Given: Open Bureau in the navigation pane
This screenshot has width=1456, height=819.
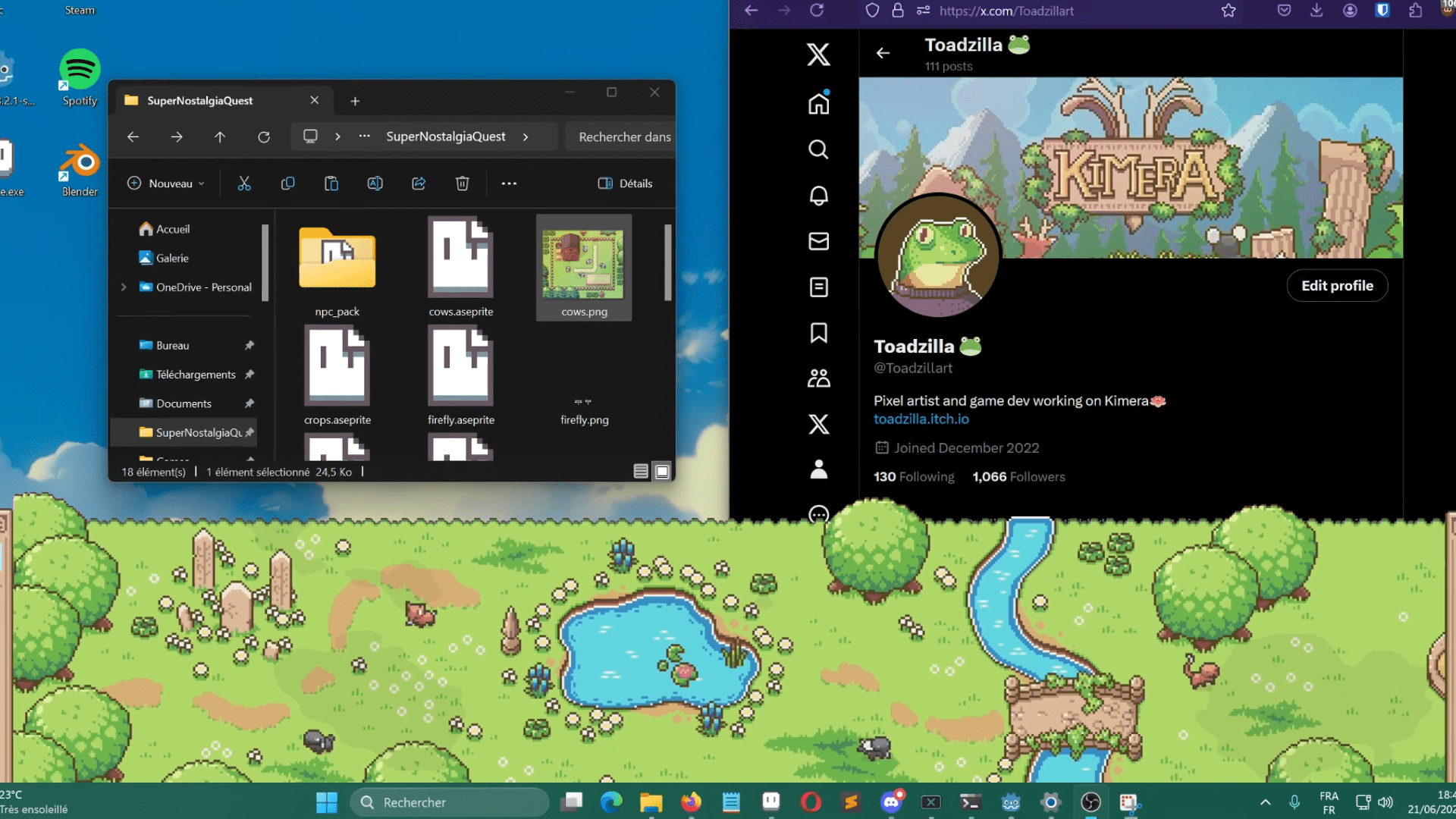Looking at the screenshot, I should point(164,346).
